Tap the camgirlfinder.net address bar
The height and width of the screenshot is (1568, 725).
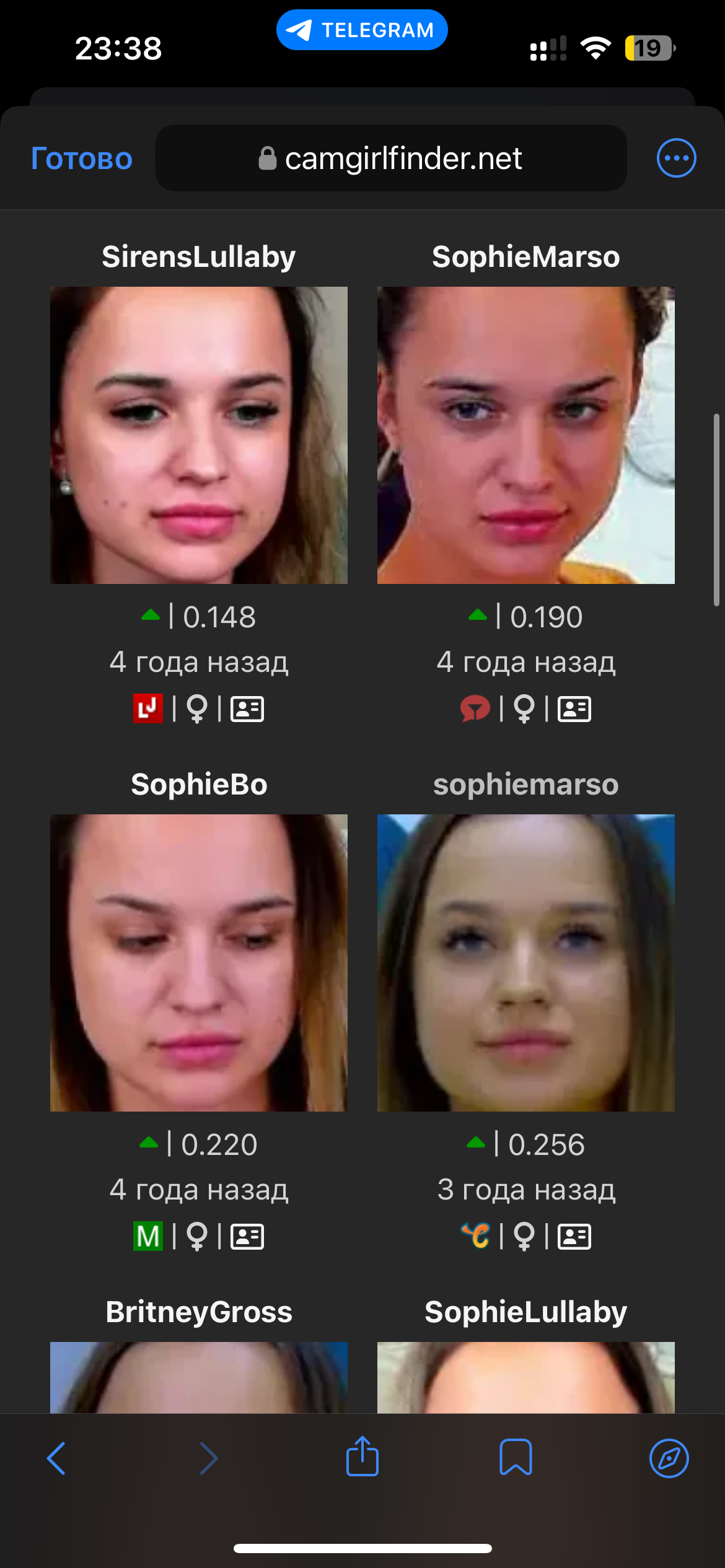(391, 158)
